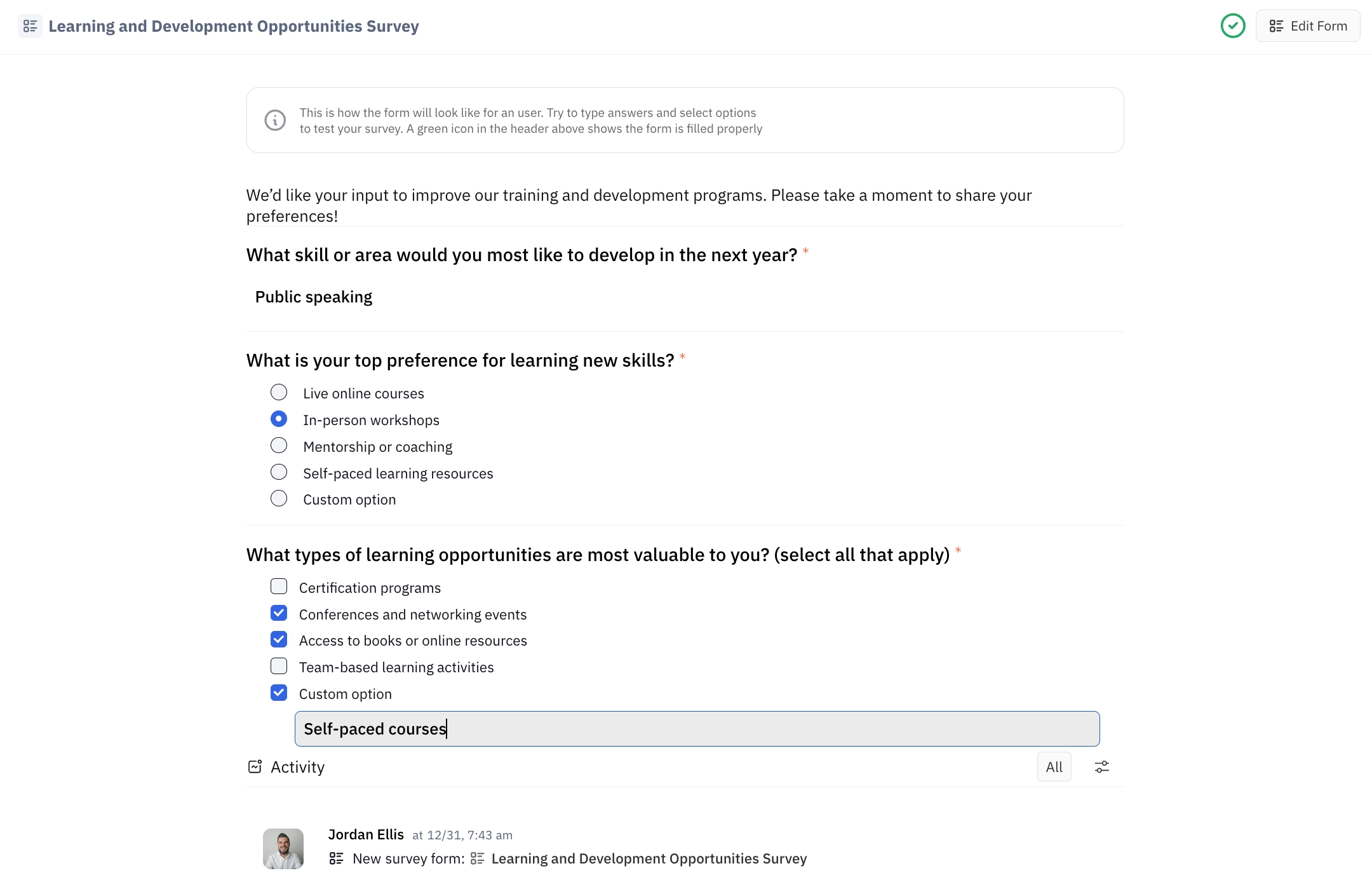1372x887 pixels.
Task: Check the "Team-based learning activities" checkbox
Action: tap(279, 665)
